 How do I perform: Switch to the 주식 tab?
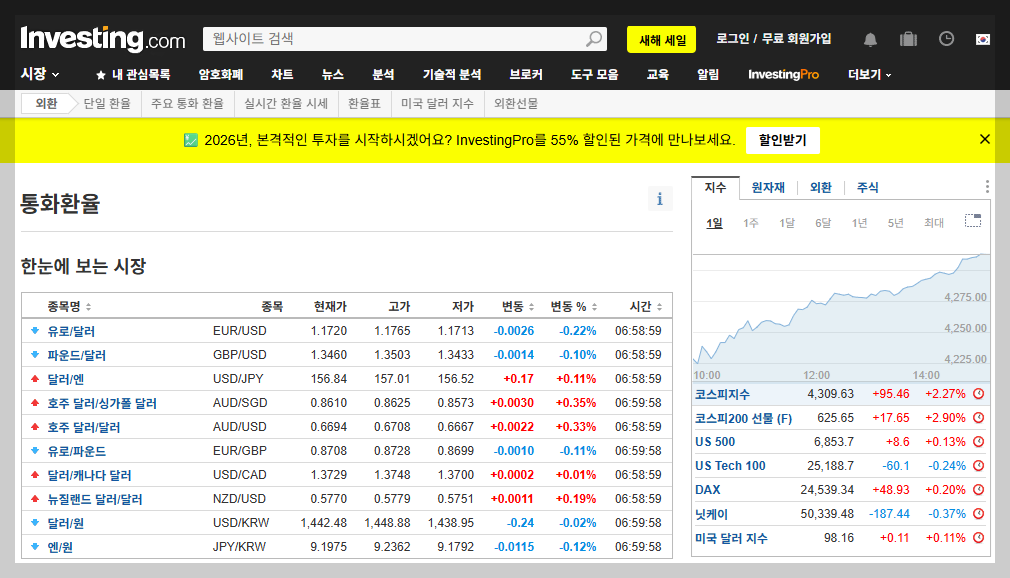(867, 186)
